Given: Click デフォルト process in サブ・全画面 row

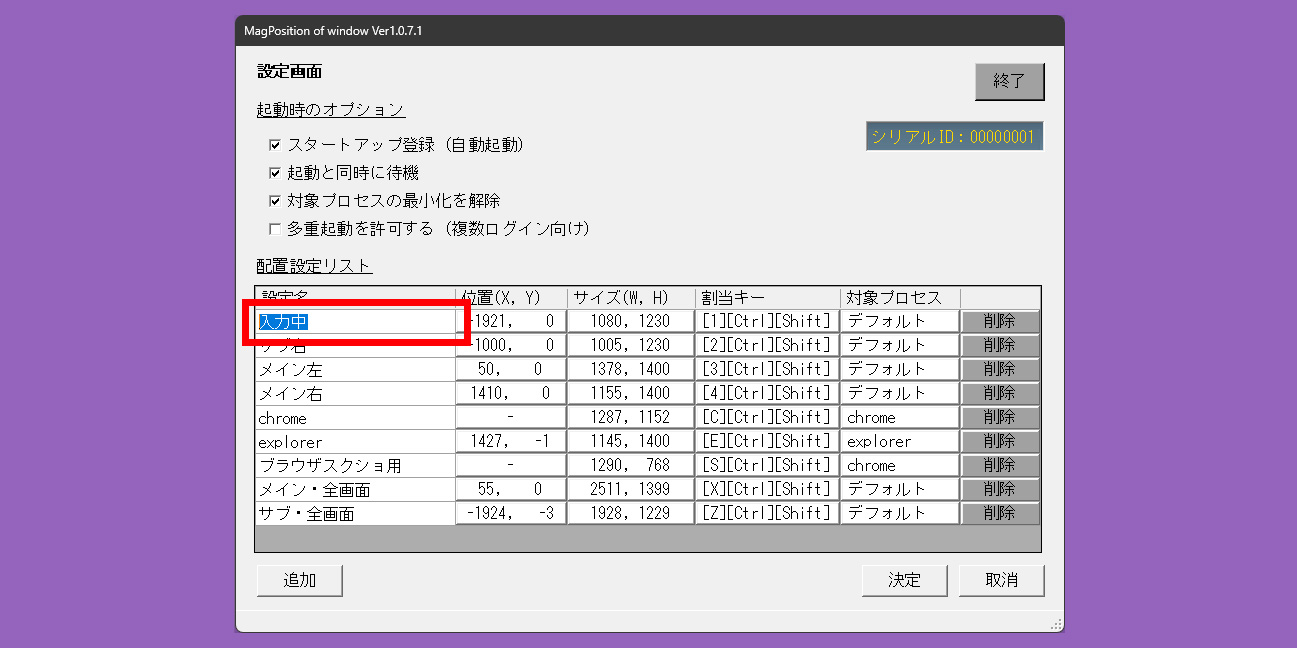Looking at the screenshot, I should pyautogui.click(x=900, y=513).
